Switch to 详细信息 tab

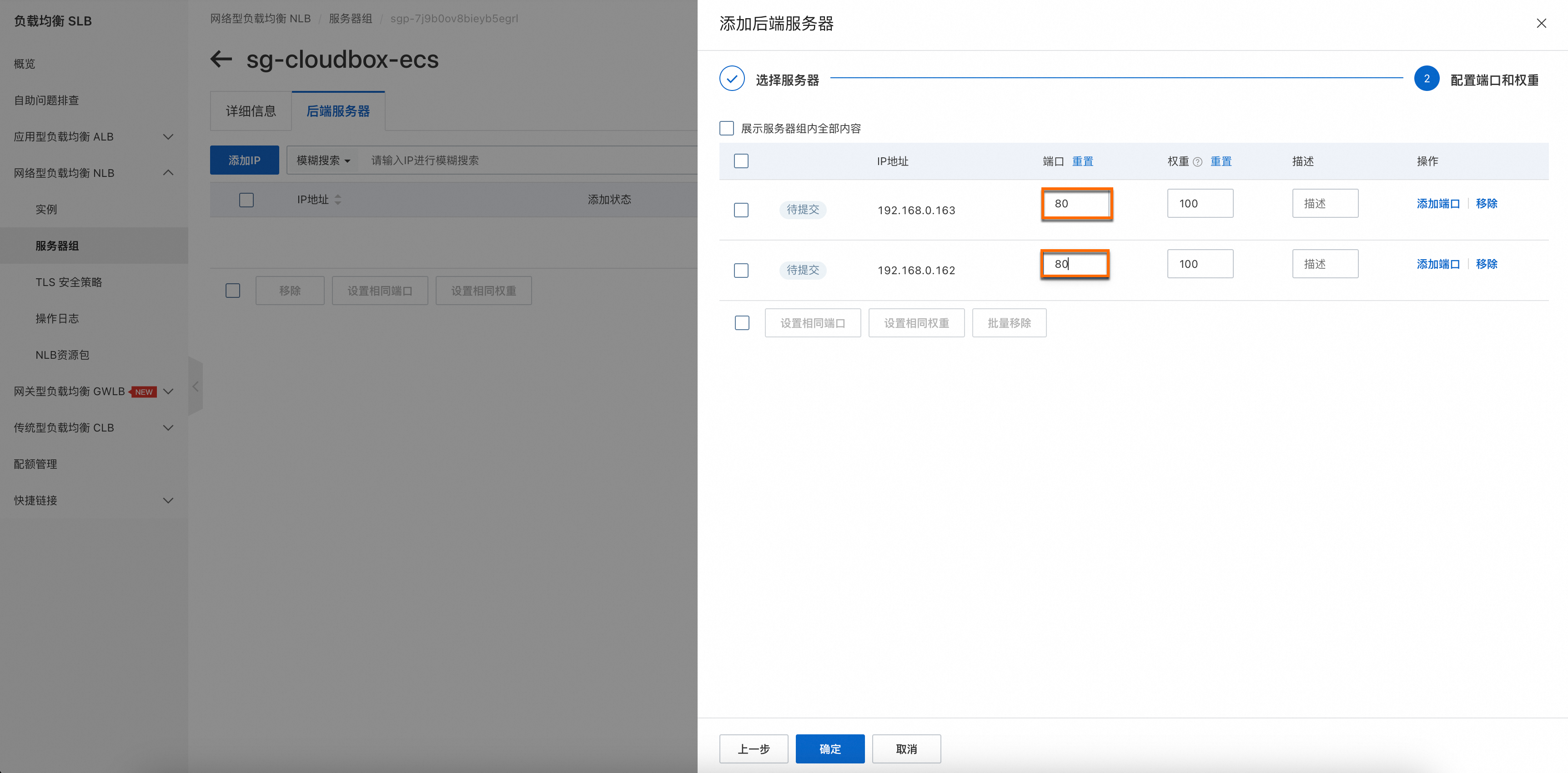251,111
